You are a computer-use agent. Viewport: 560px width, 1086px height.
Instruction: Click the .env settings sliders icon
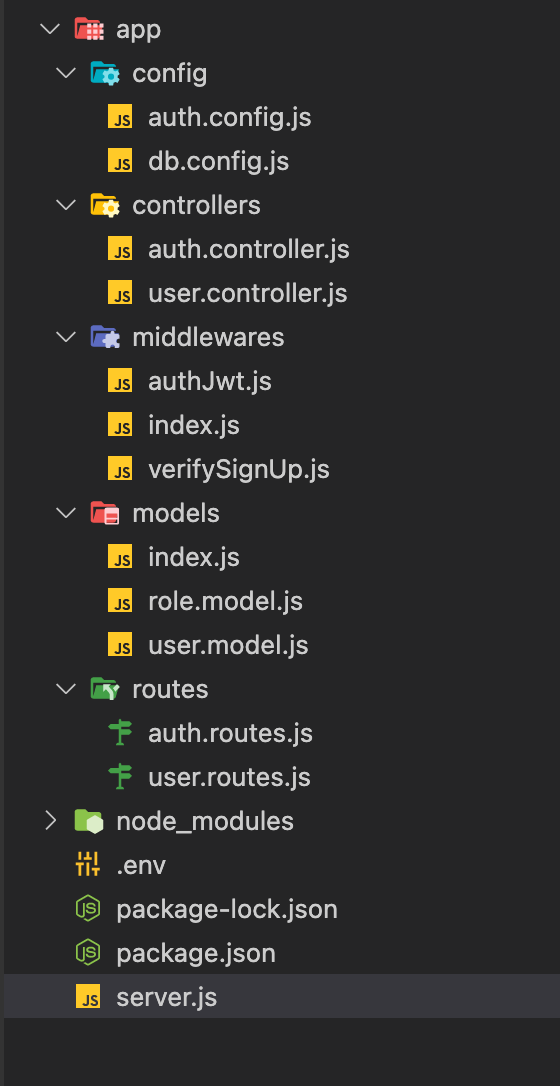click(89, 865)
